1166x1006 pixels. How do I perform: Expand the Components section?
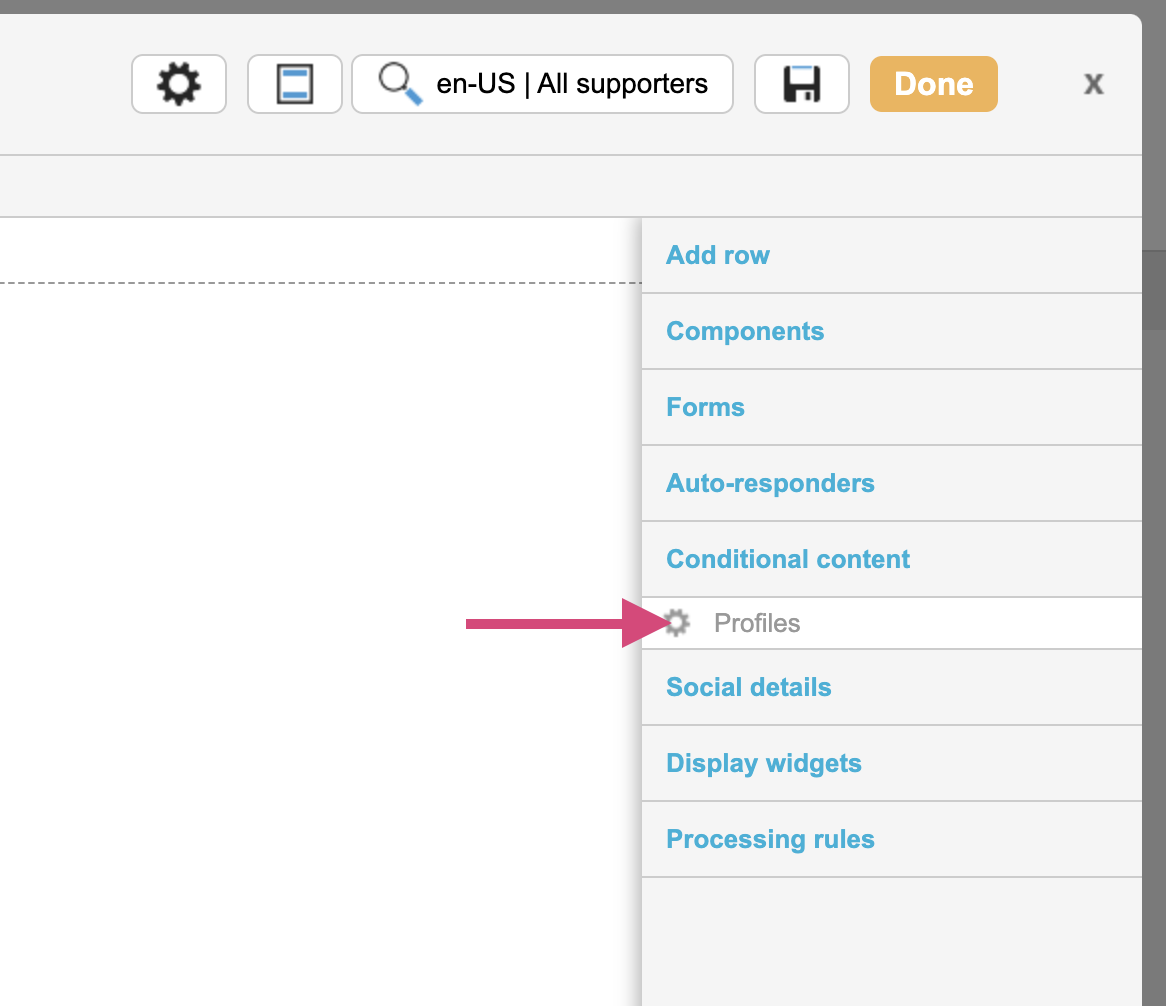[x=745, y=331]
